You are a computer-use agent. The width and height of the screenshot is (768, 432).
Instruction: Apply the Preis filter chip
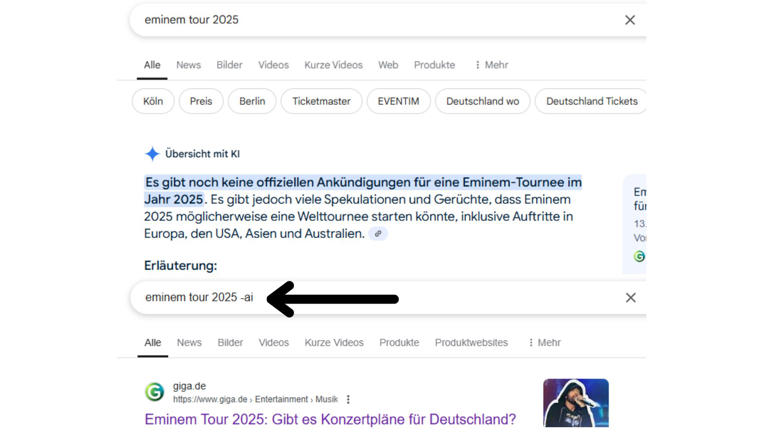pyautogui.click(x=201, y=101)
